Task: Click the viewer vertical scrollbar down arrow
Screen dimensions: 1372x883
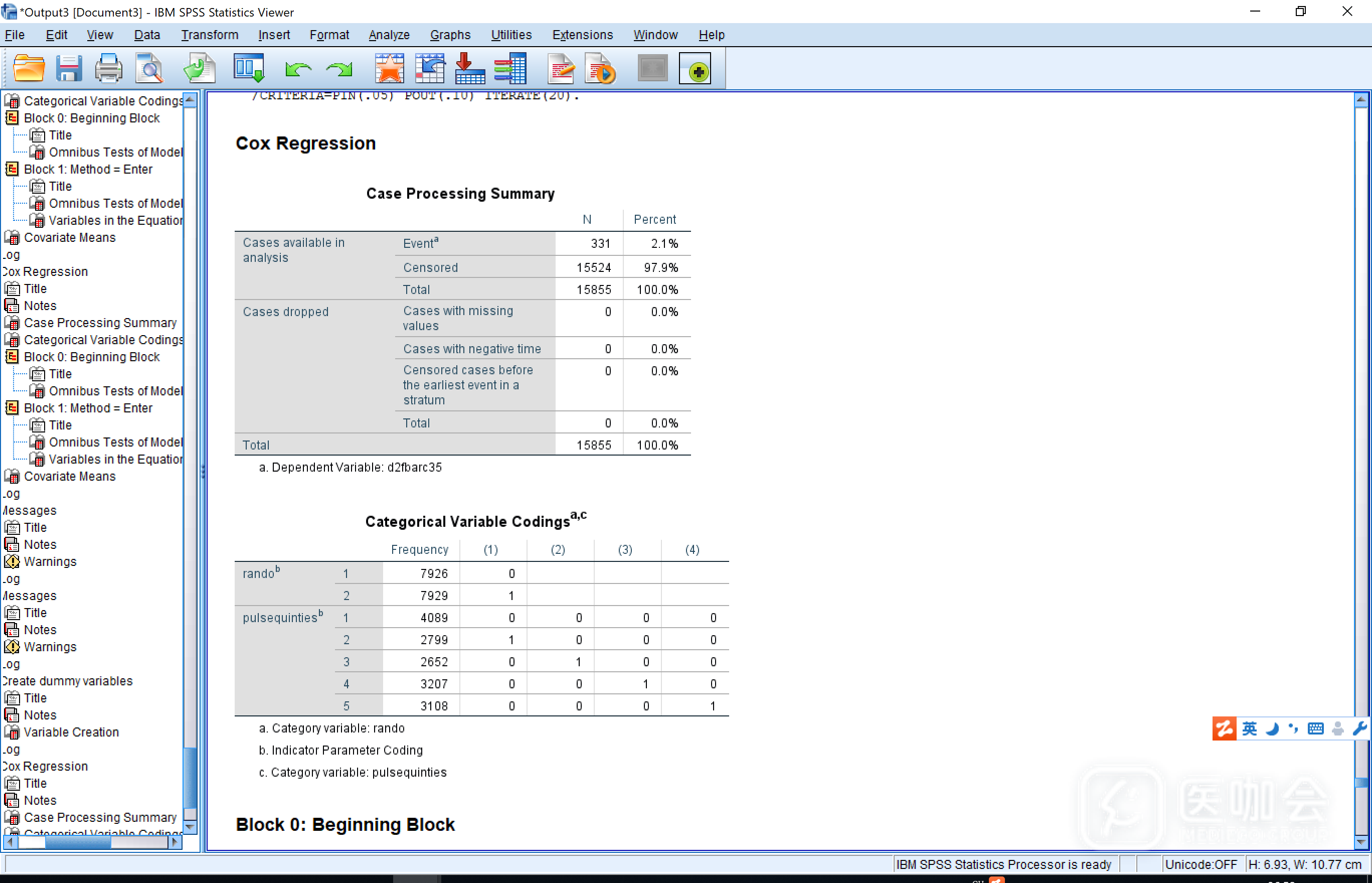Action: (1361, 842)
